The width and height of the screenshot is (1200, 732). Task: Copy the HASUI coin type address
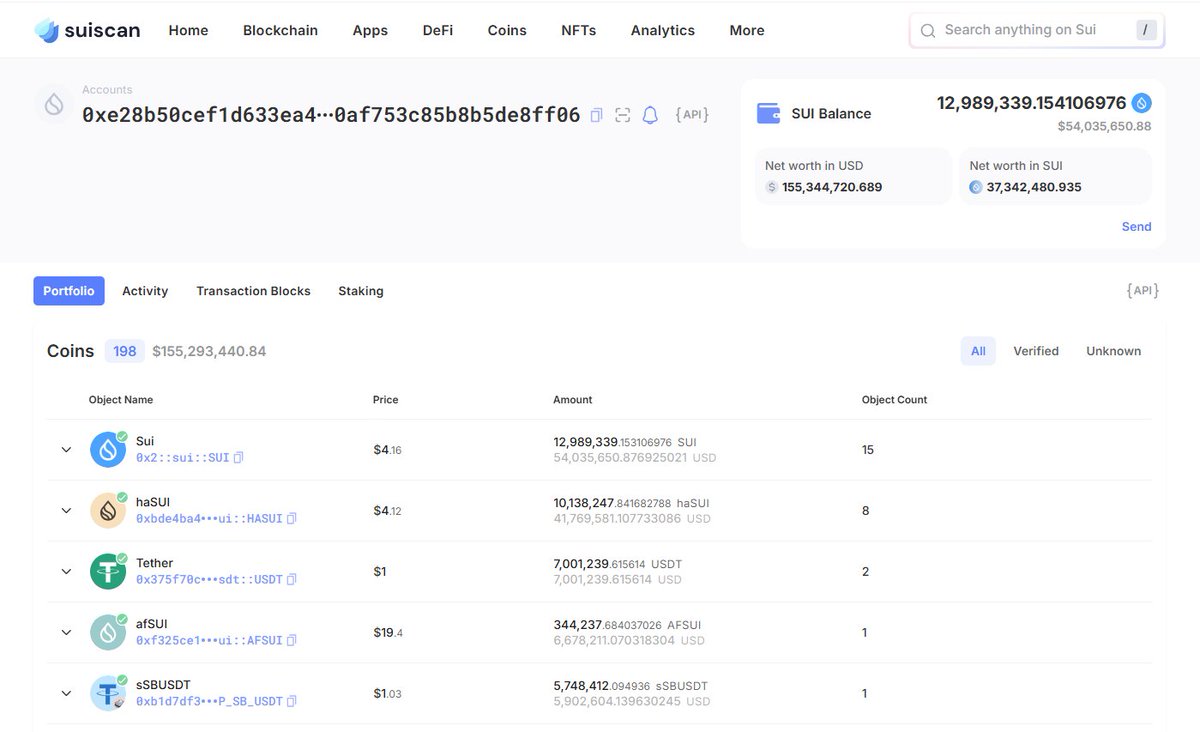point(291,519)
